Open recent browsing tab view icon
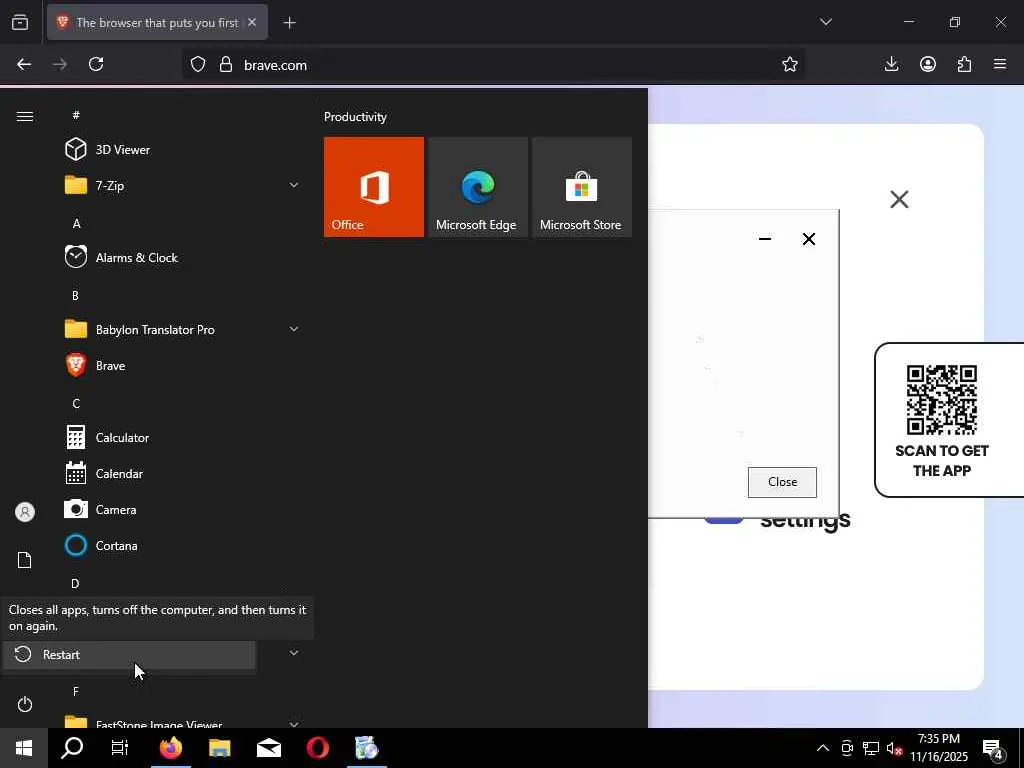Image resolution: width=1024 pixels, height=768 pixels. pyautogui.click(x=20, y=23)
